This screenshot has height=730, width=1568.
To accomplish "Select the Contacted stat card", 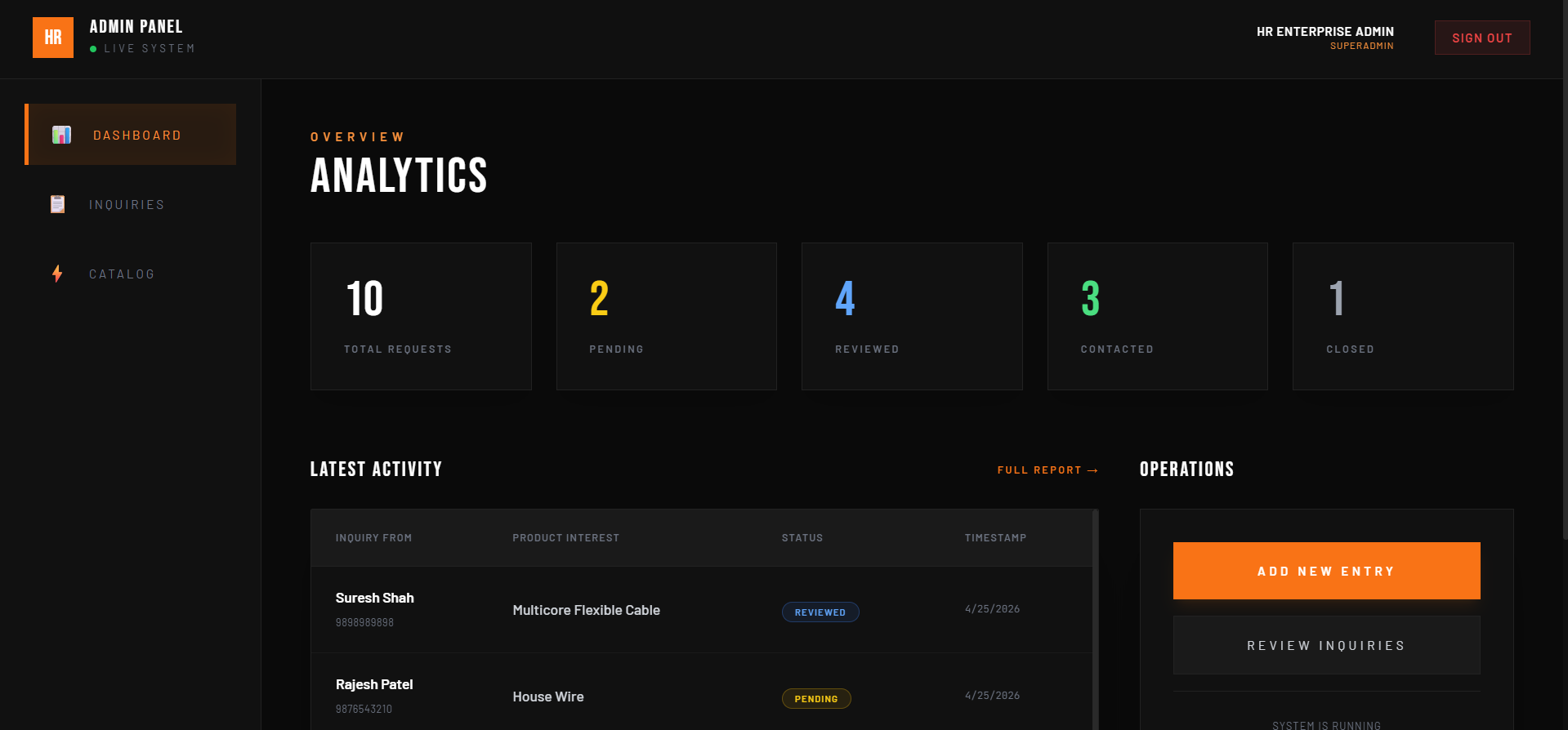I will [x=1157, y=316].
